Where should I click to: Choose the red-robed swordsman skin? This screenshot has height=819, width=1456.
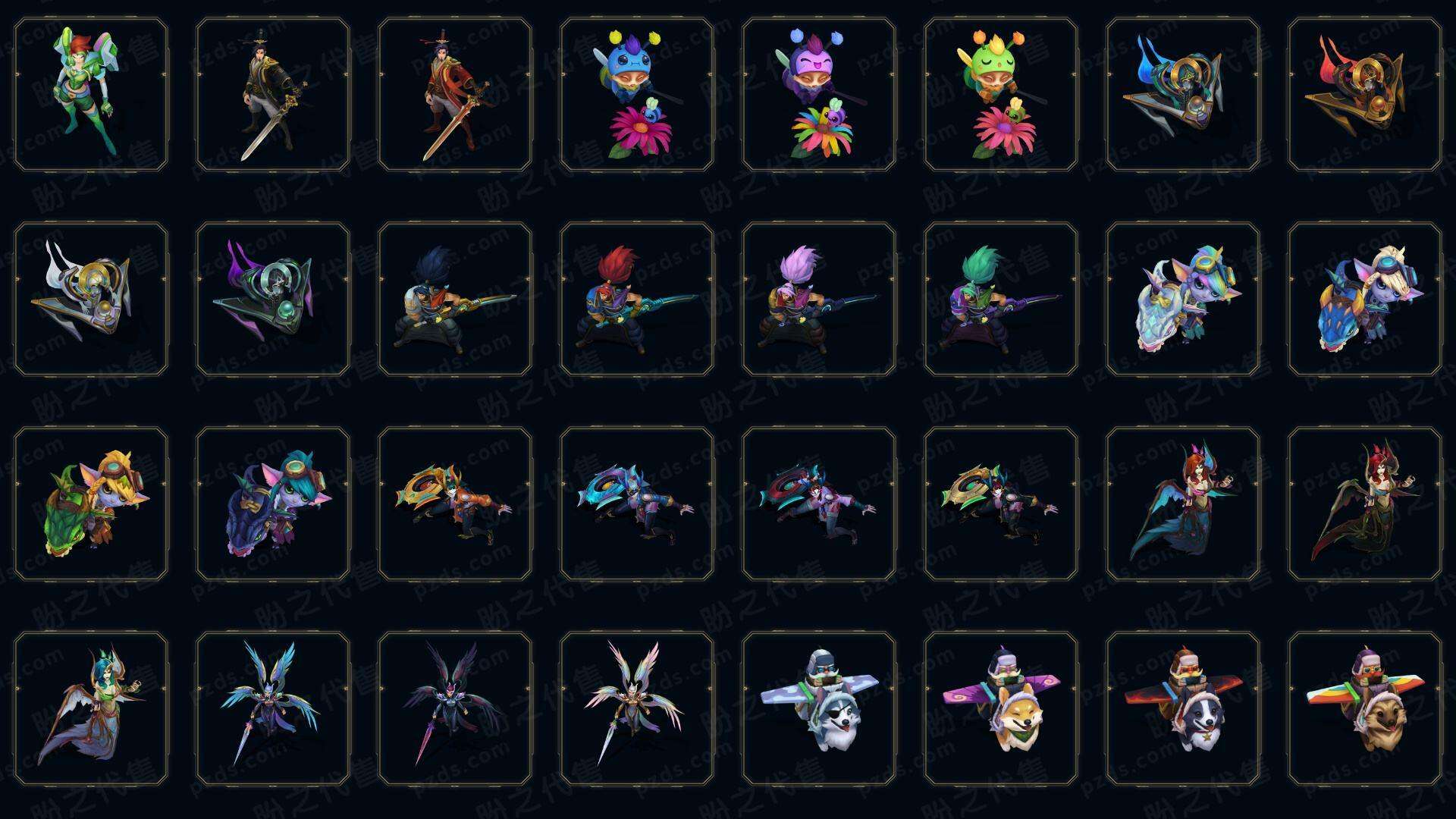455,94
